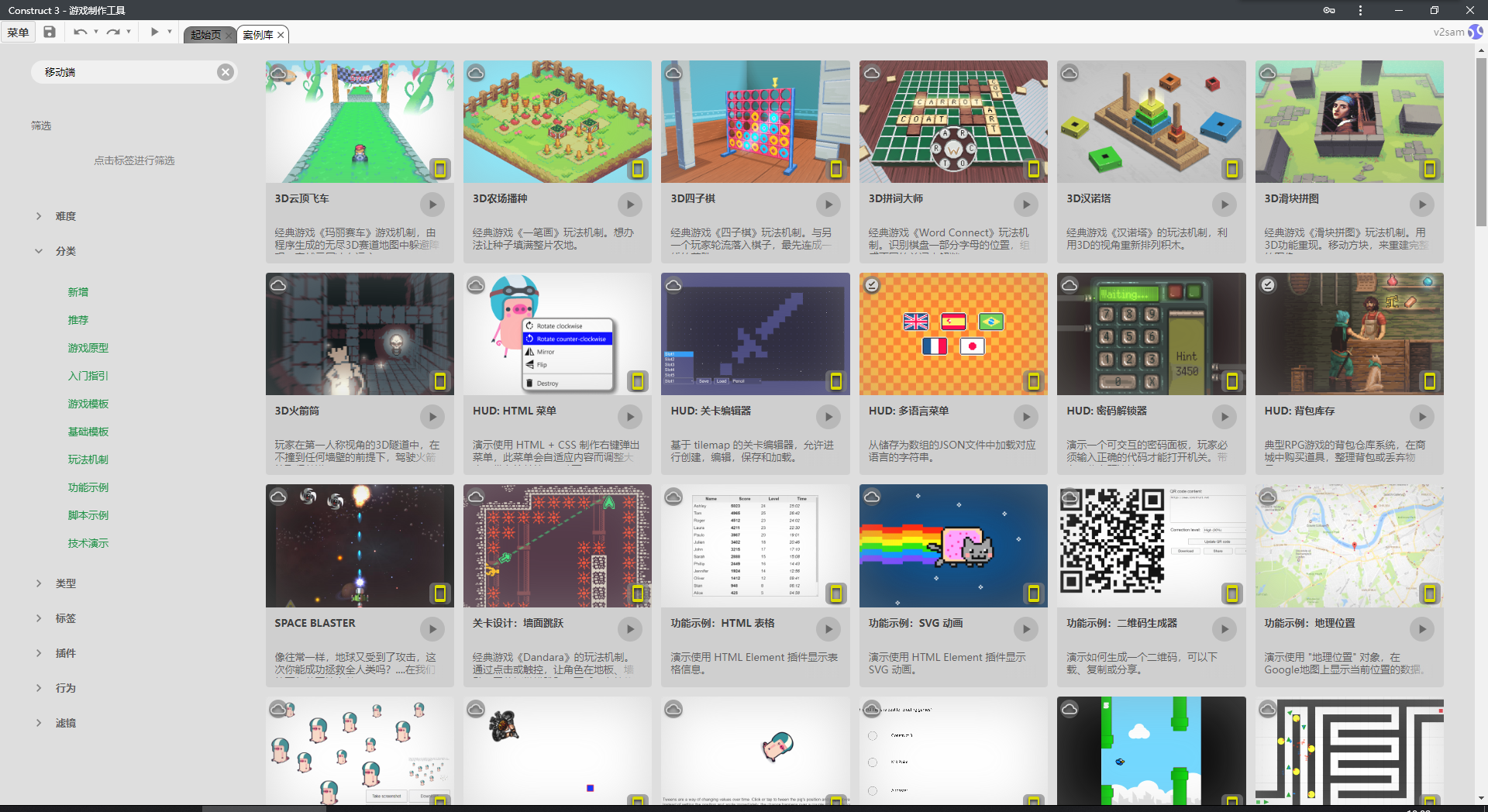Image resolution: width=1488 pixels, height=812 pixels.
Task: Play the 关卡设计: 墙面跳跃 example preview
Action: coord(630,629)
